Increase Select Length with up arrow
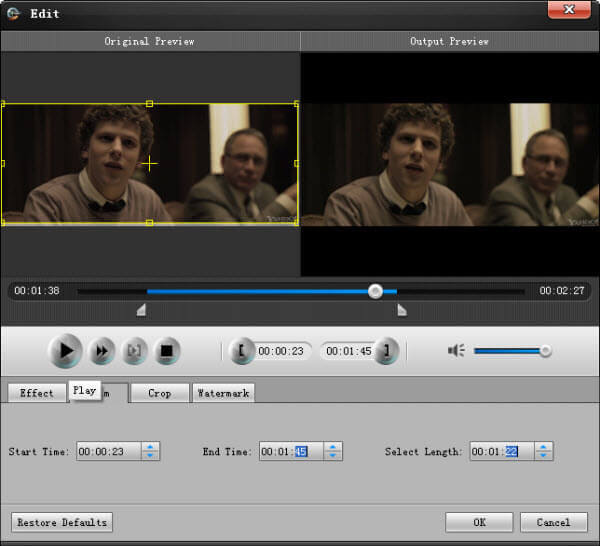 (x=543, y=447)
